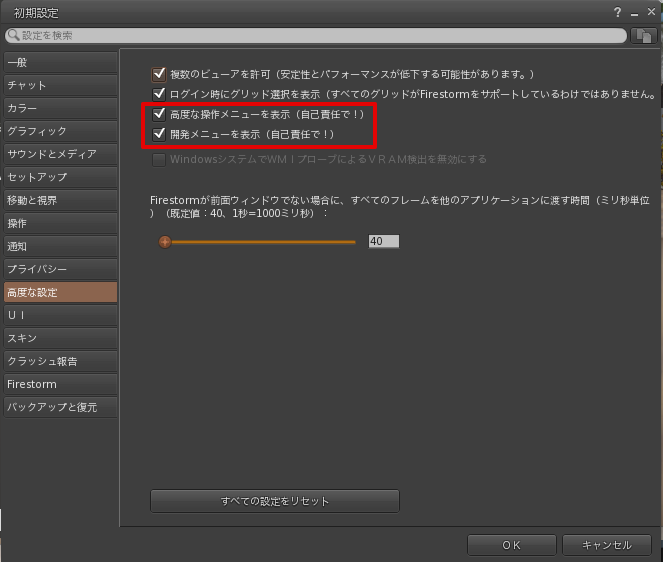The height and width of the screenshot is (562, 663).
Task: Close the 初期設定 window
Action: (x=651, y=12)
